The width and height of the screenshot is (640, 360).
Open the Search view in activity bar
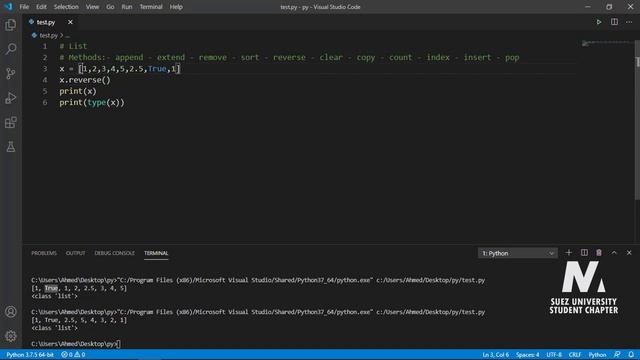(x=11, y=49)
